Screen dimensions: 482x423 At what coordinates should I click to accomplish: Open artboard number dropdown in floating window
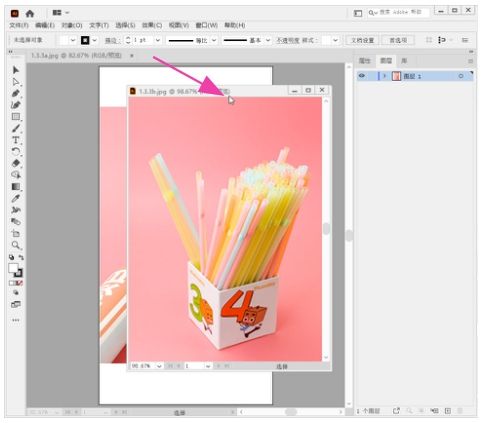click(208, 366)
